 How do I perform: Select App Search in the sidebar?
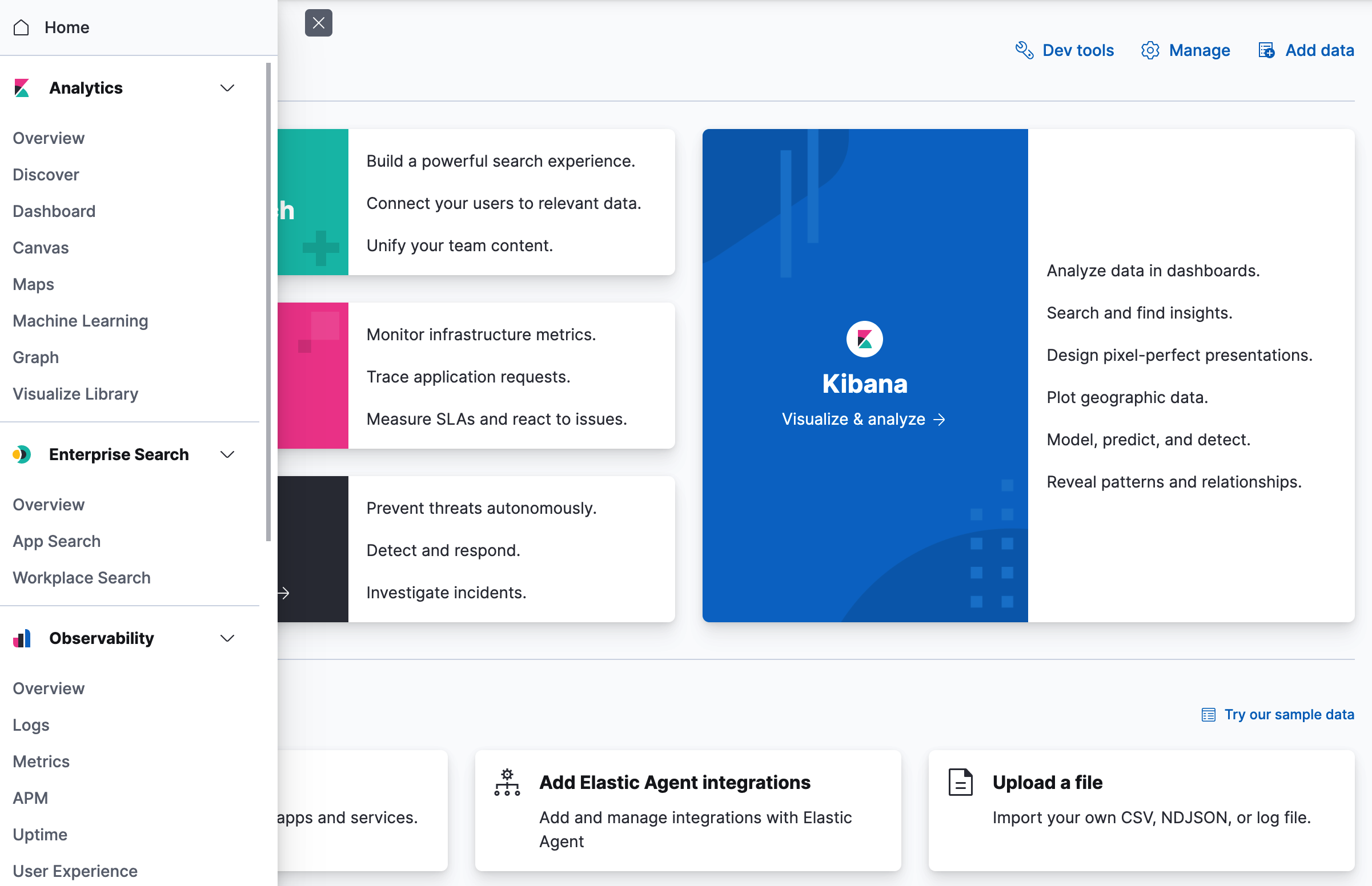point(57,541)
